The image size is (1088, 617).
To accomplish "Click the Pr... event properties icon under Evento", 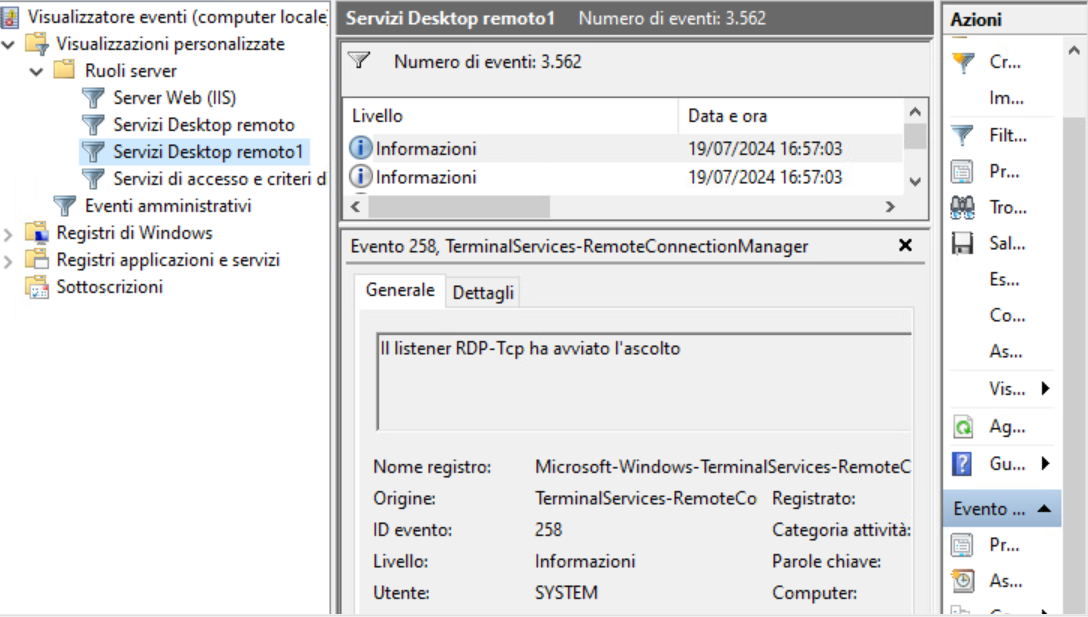I will (x=963, y=545).
